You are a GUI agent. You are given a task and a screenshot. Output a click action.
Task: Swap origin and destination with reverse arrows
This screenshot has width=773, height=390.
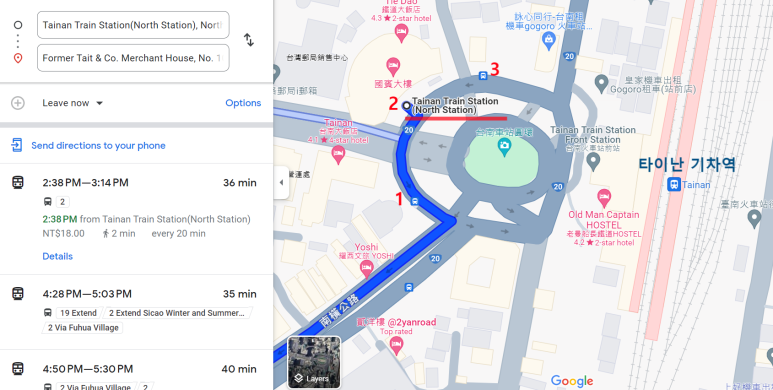[249, 40]
